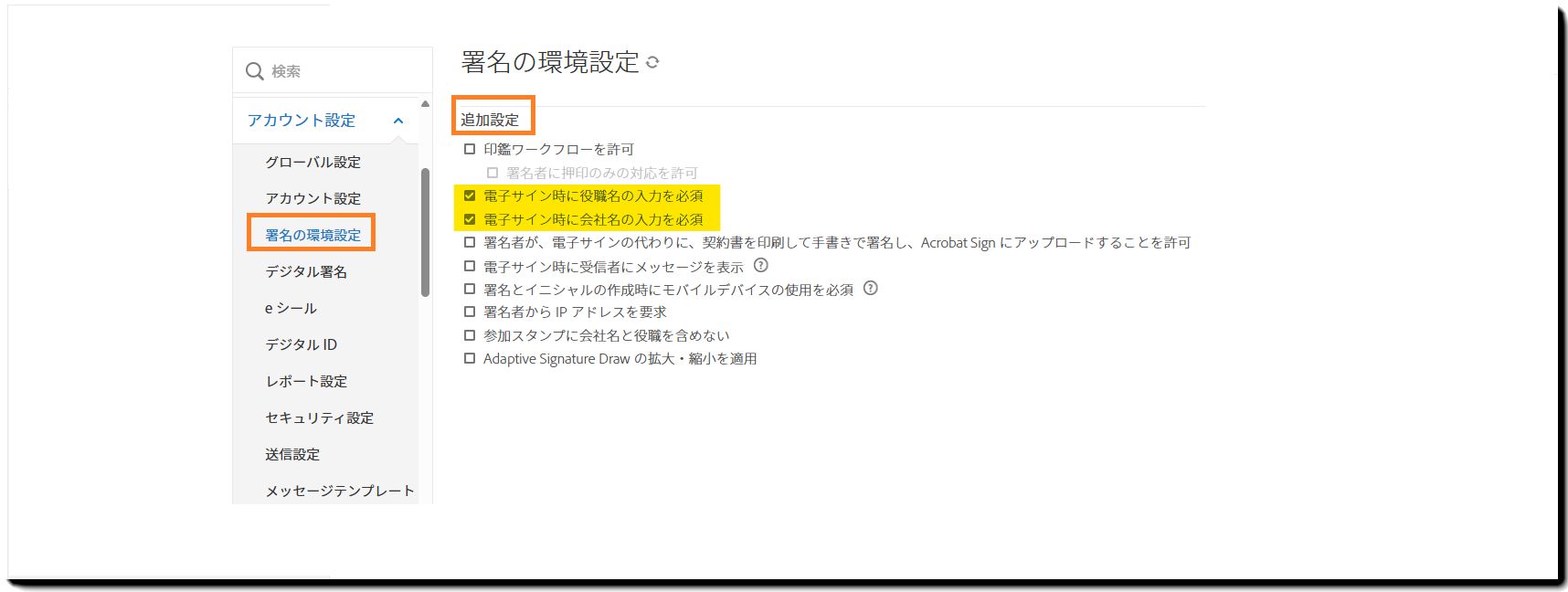The image size is (1568, 592).
Task: Enable 印鑑ワークフローを許可 checkbox
Action: [470, 149]
